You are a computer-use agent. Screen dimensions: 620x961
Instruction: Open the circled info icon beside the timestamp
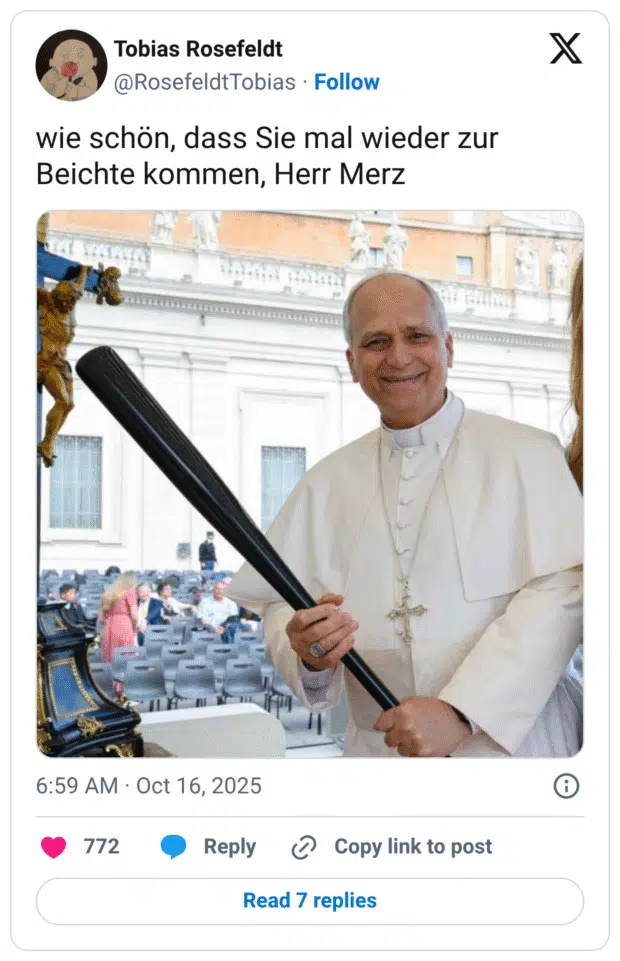(566, 786)
